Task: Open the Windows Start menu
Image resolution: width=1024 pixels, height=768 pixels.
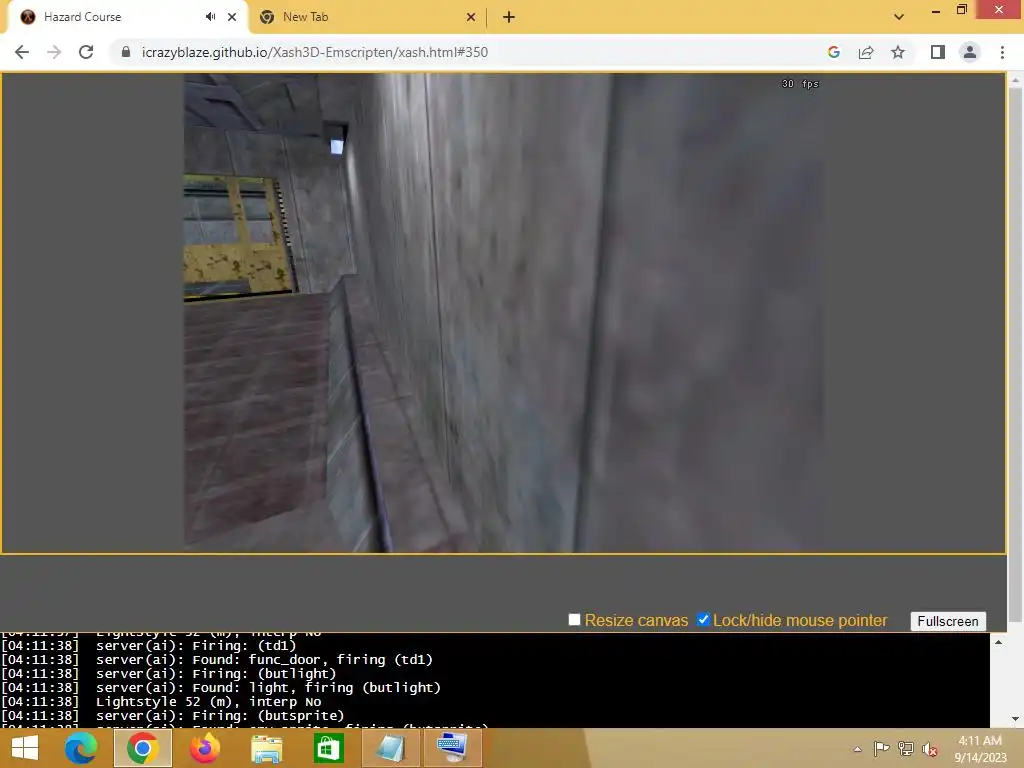Action: (x=25, y=748)
